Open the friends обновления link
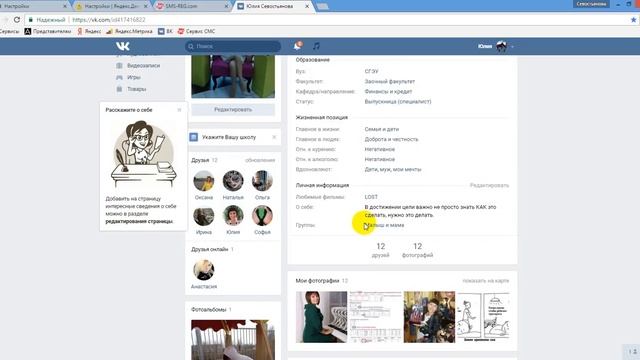Viewport: 640px width, 360px height. [x=260, y=160]
